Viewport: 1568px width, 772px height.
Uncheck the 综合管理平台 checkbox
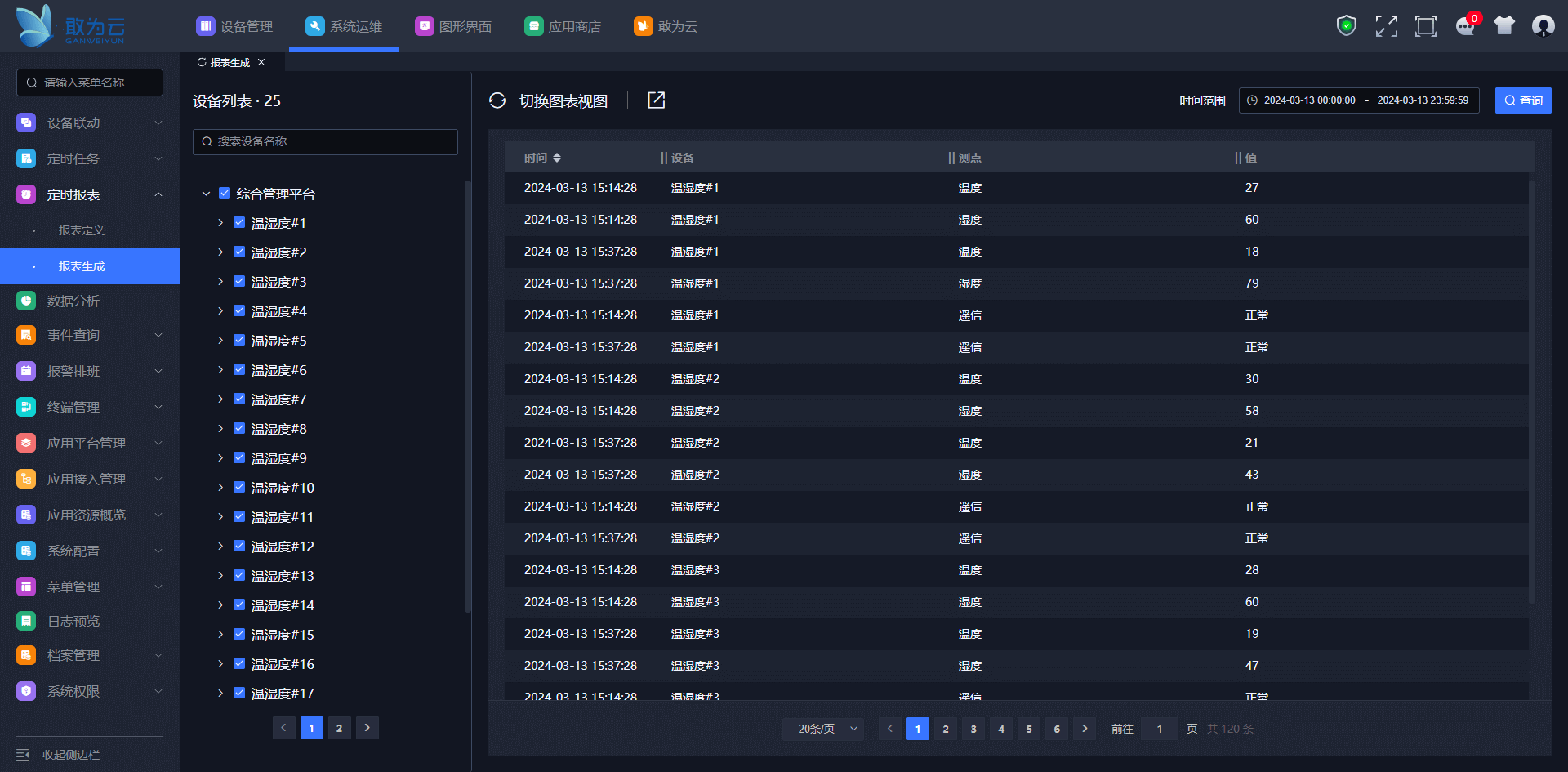tap(225, 194)
